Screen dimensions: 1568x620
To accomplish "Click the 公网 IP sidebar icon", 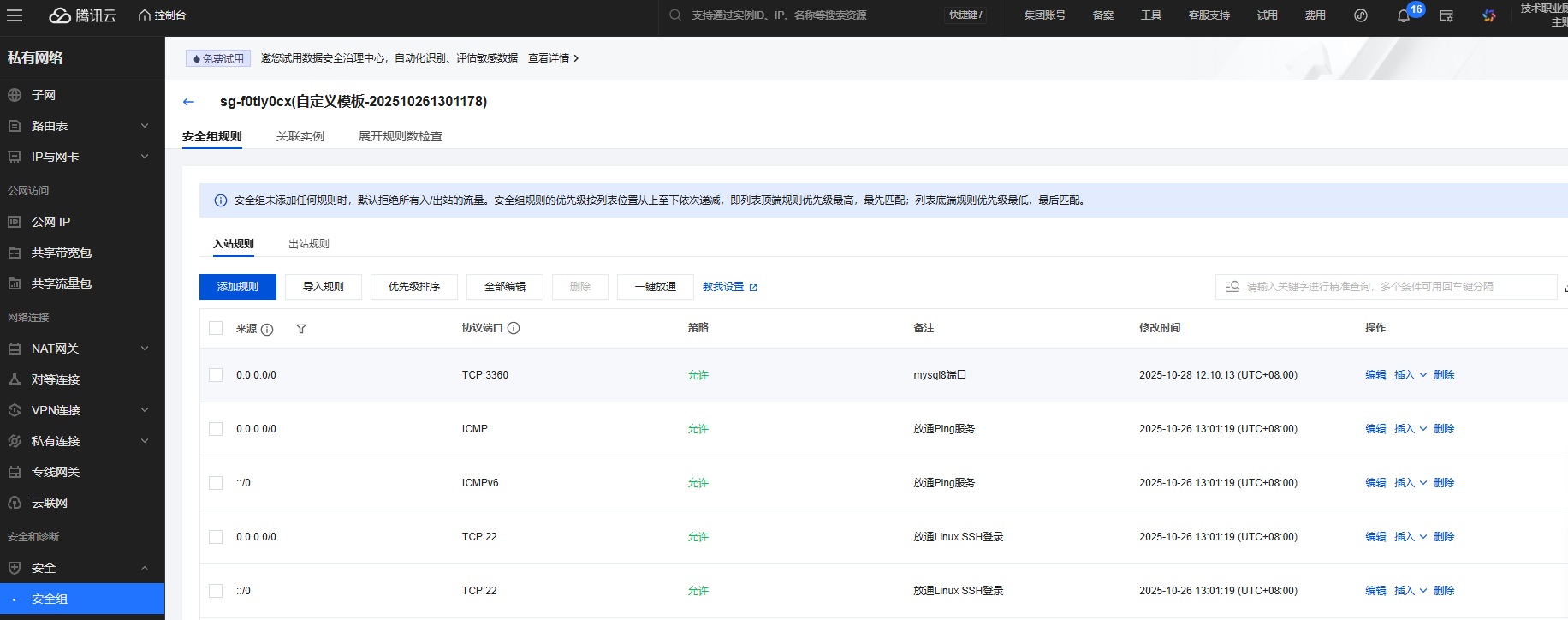I will (15, 222).
